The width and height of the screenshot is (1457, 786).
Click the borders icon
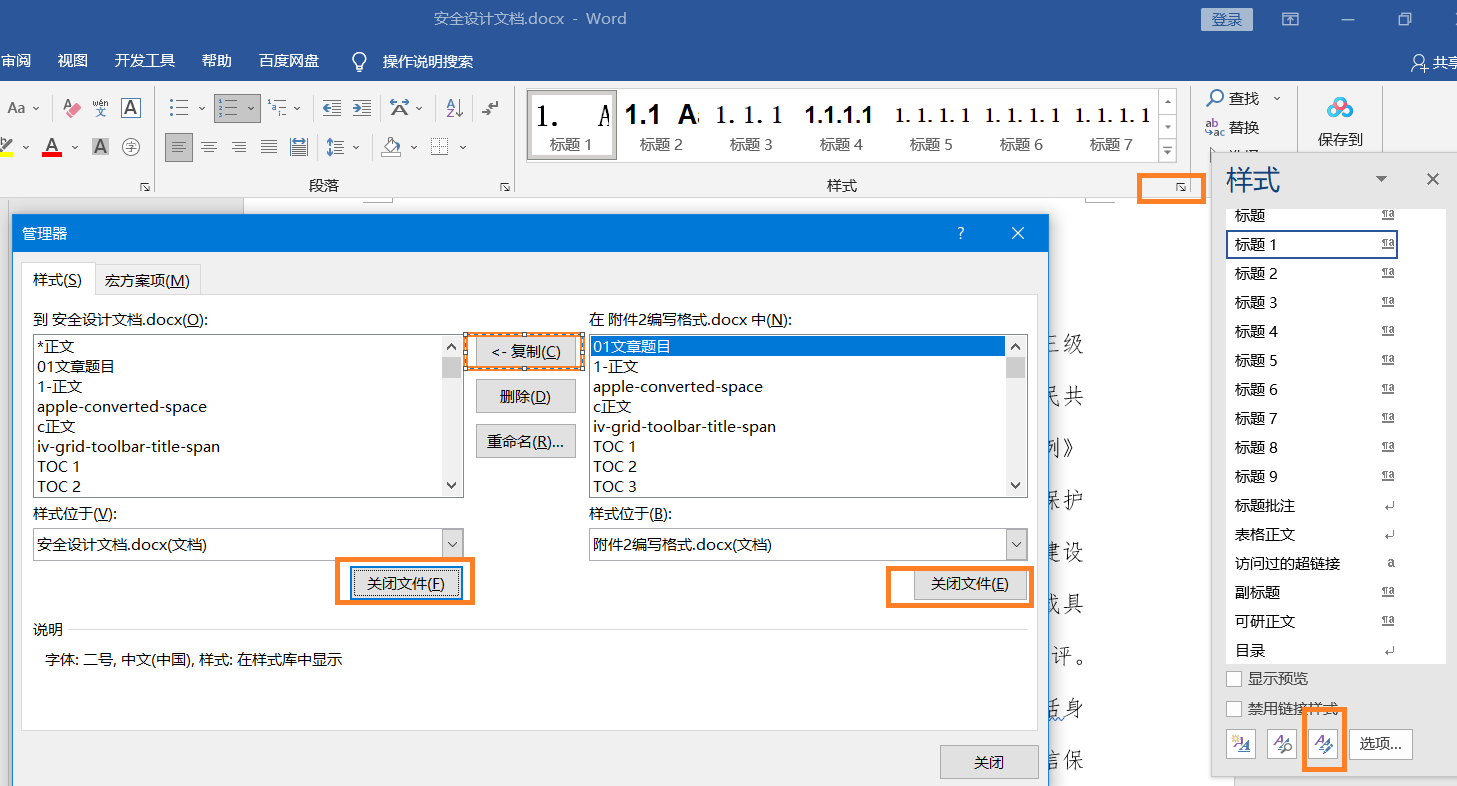(x=439, y=147)
